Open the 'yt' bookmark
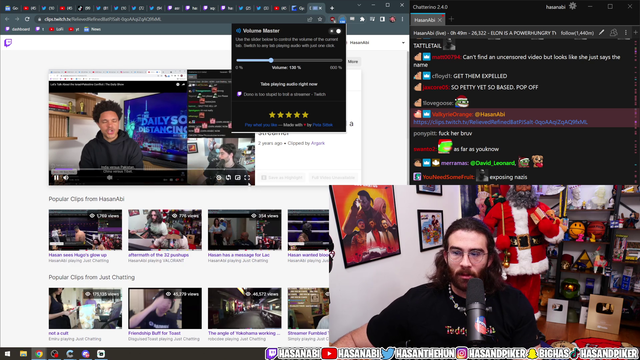 (x=74, y=29)
